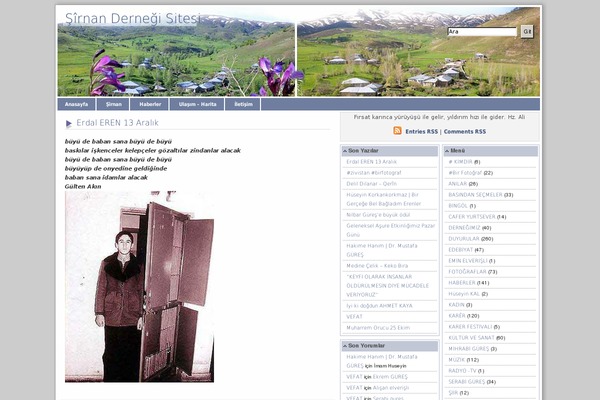Open recent post Muharrem Orucu 25 Ekim

(x=378, y=328)
